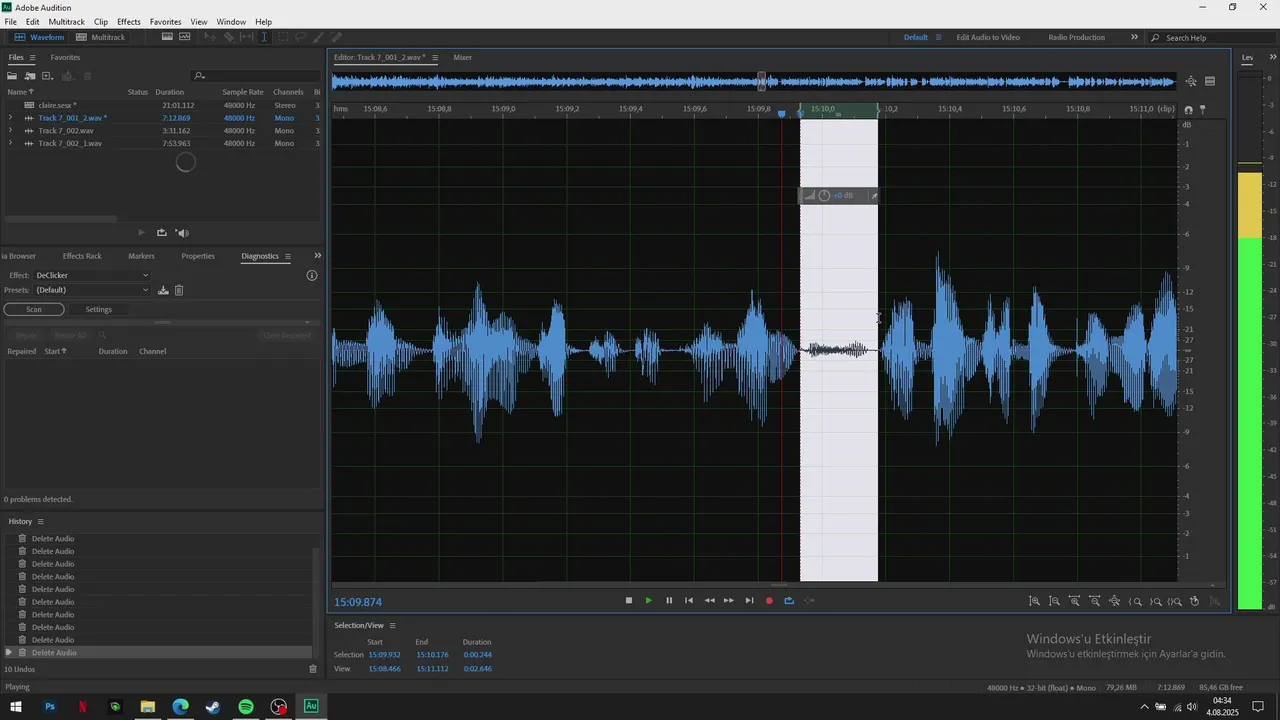Select the Spot Healing Brush tool
This screenshot has height=720, width=1280.
(337, 37)
